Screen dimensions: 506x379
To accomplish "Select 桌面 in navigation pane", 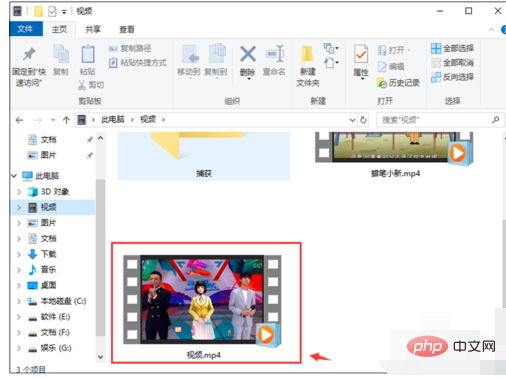I will [x=48, y=285].
